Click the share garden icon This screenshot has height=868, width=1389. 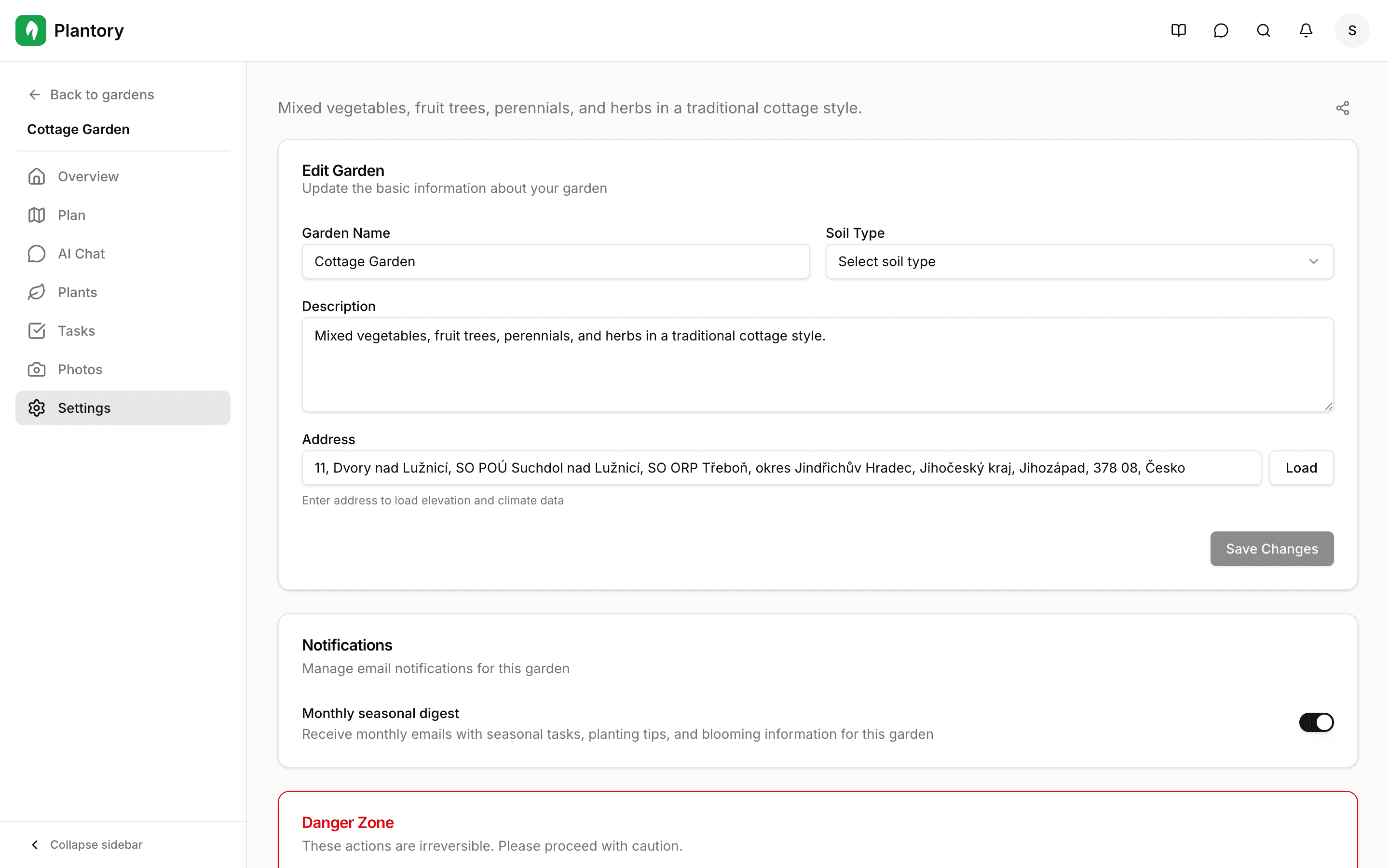1343,108
